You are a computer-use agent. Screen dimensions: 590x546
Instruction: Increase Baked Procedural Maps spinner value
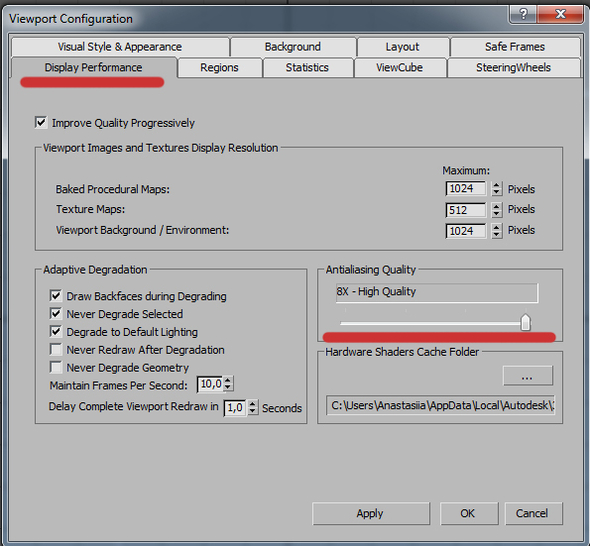pyautogui.click(x=497, y=186)
